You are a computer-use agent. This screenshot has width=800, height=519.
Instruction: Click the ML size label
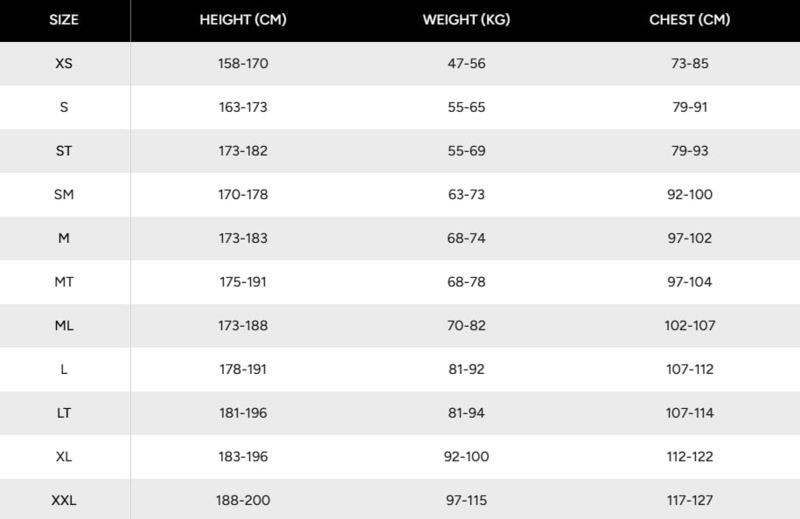(x=64, y=326)
